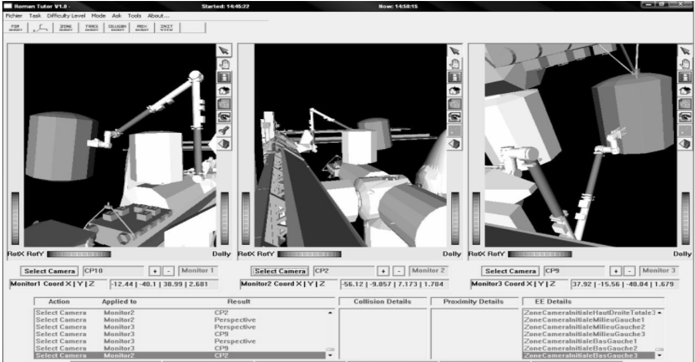Image resolution: width=695 pixels, height=362 pixels.
Task: Click action log scrollbar up arrow
Action: pos(330,313)
